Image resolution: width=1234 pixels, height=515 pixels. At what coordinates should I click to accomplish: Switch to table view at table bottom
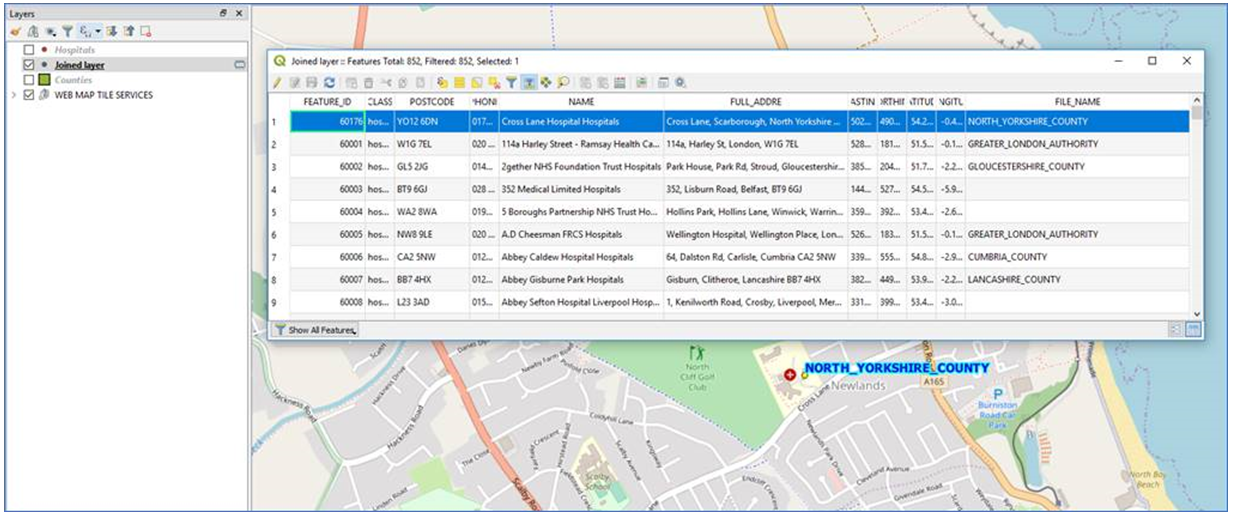point(1193,329)
